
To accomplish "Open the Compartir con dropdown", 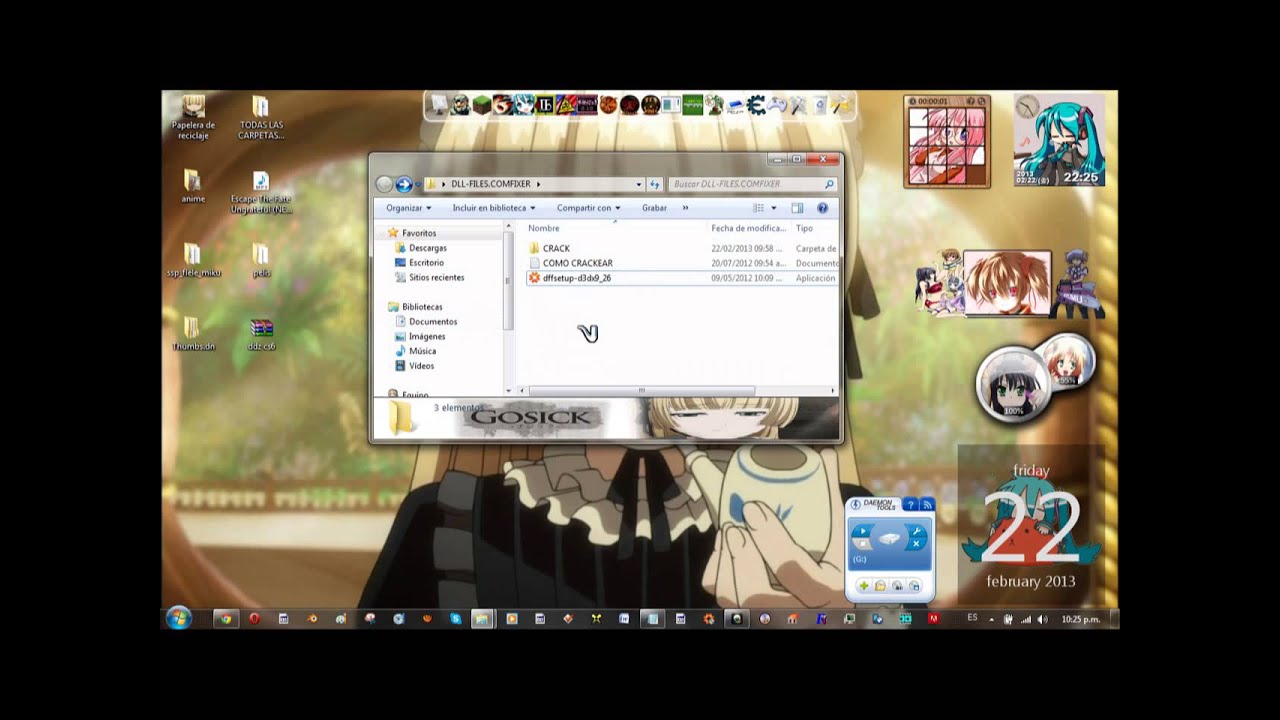I will click(588, 208).
